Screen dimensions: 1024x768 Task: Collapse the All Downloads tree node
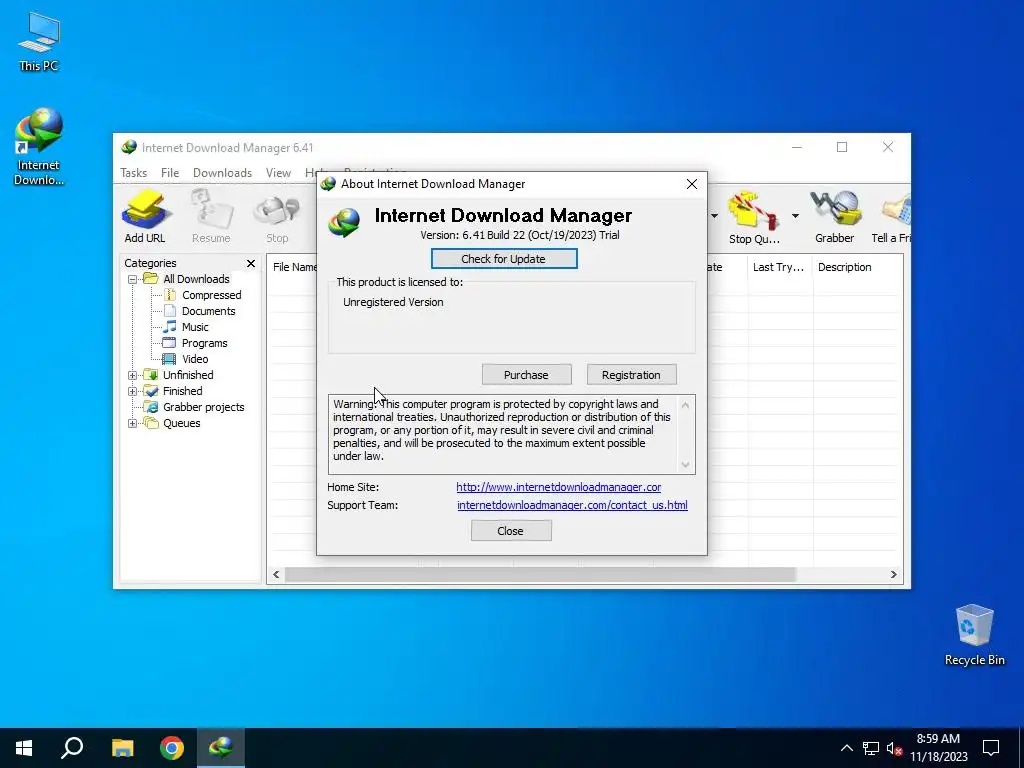click(133, 279)
